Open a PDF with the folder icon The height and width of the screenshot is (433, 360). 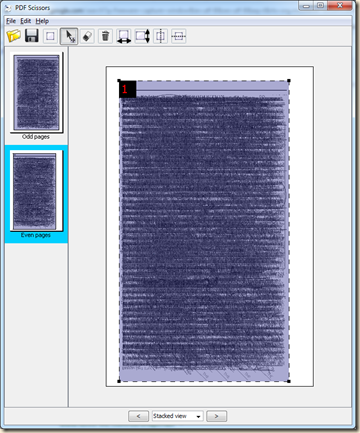(14, 36)
